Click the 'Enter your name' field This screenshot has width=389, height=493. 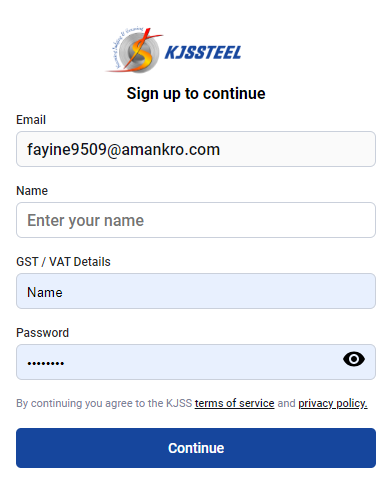click(196, 220)
